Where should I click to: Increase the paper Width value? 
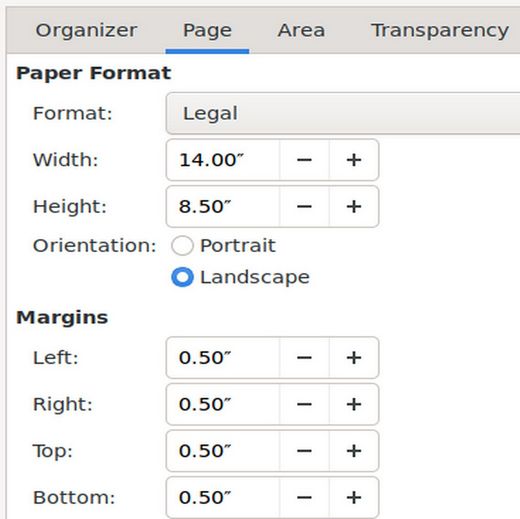click(354, 160)
